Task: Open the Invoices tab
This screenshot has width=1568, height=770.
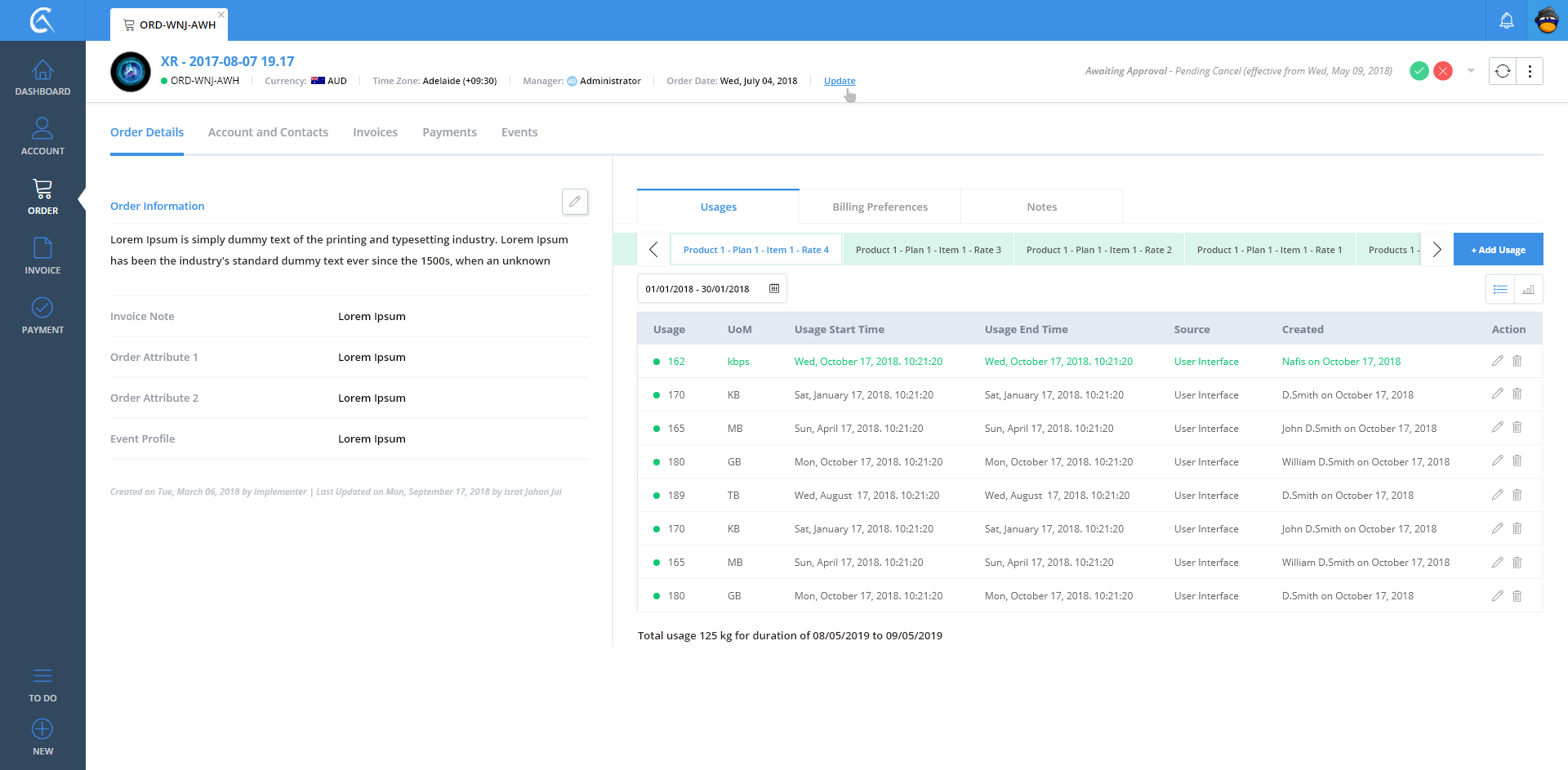Action: click(x=375, y=132)
